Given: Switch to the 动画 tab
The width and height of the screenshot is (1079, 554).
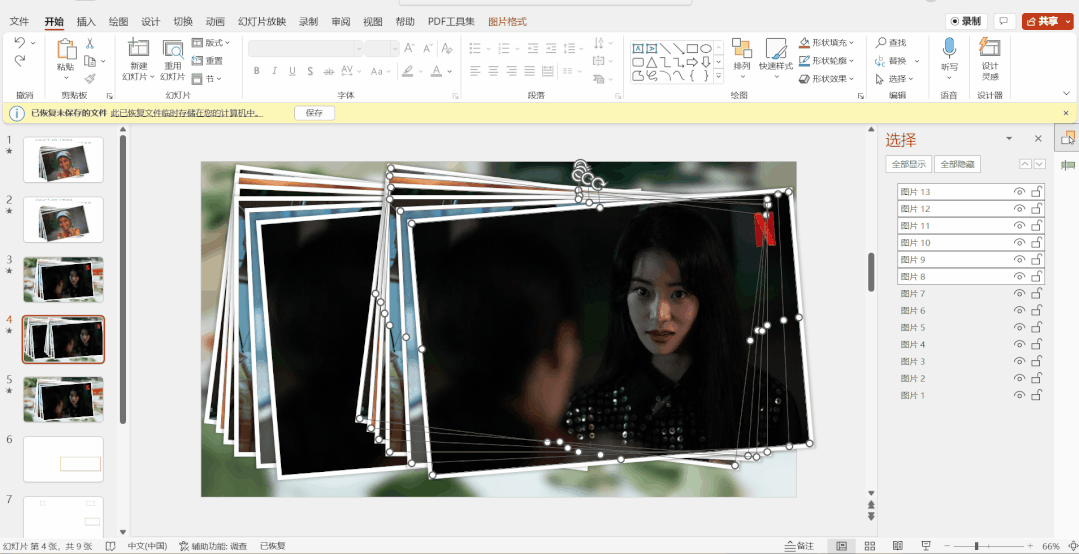Looking at the screenshot, I should (215, 21).
